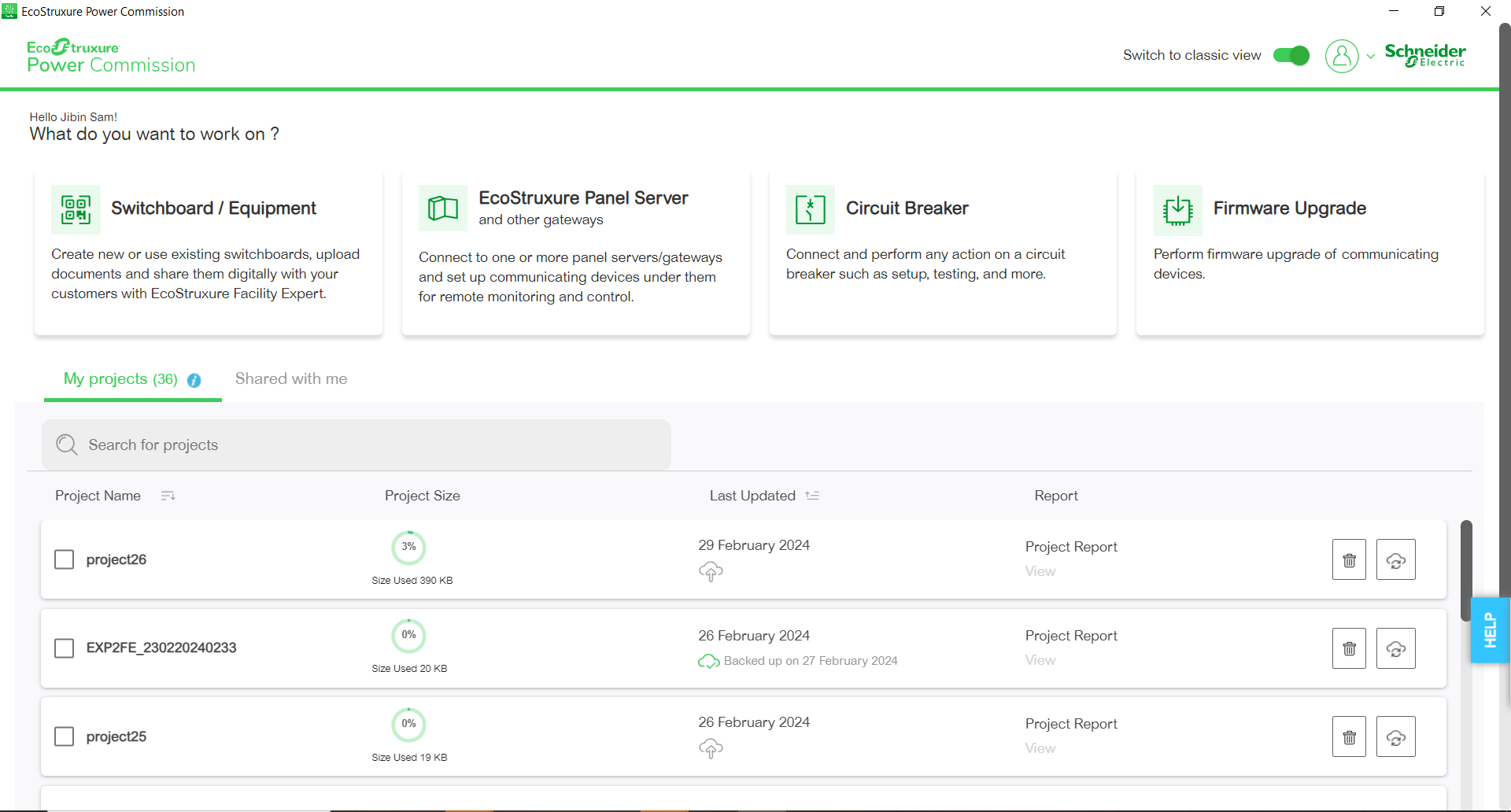Click the Last Updated column header

(x=752, y=496)
